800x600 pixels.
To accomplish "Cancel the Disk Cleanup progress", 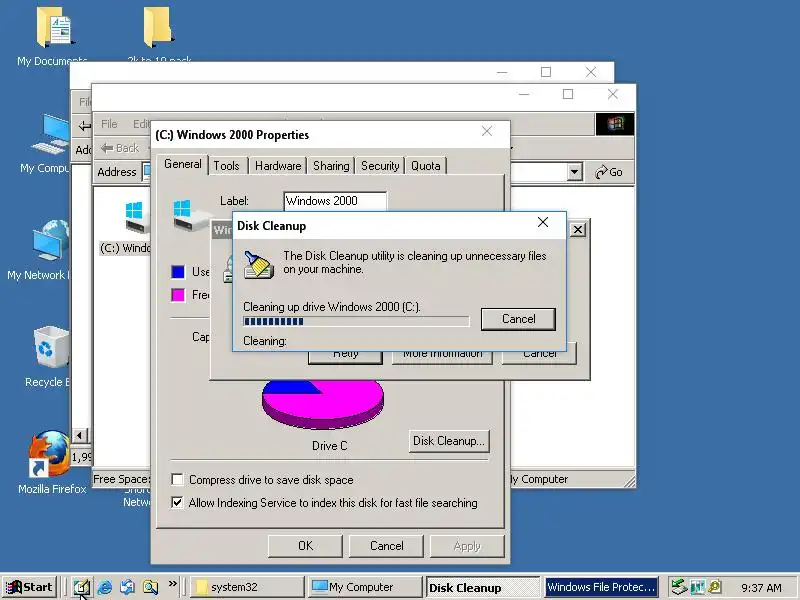I will click(x=518, y=319).
